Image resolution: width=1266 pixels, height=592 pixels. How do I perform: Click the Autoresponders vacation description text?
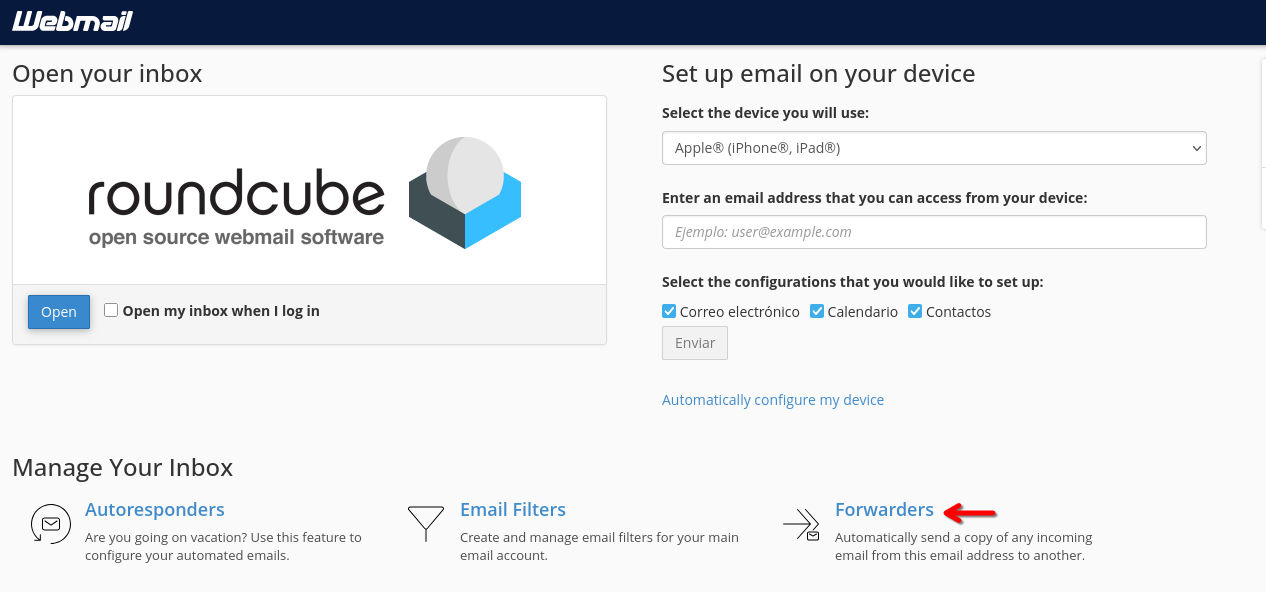click(x=223, y=546)
